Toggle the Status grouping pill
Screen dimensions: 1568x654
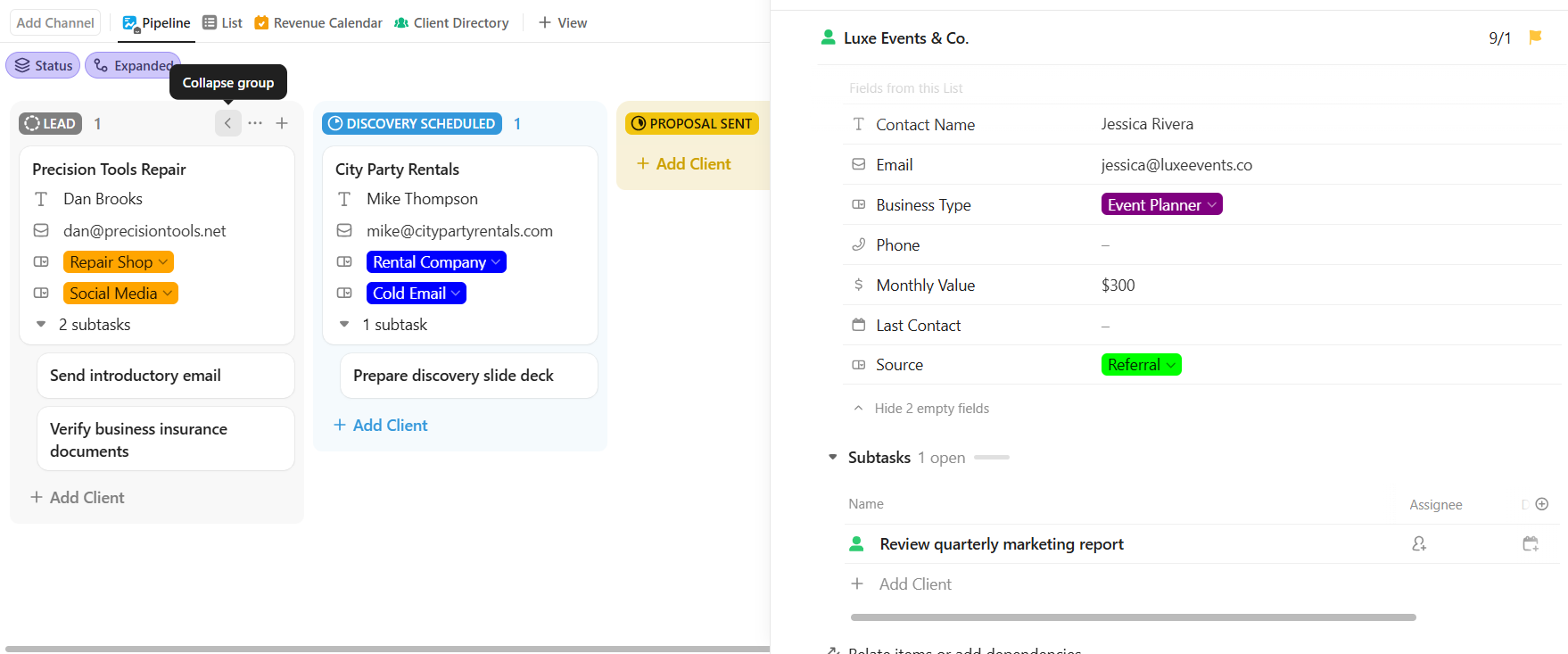[43, 65]
